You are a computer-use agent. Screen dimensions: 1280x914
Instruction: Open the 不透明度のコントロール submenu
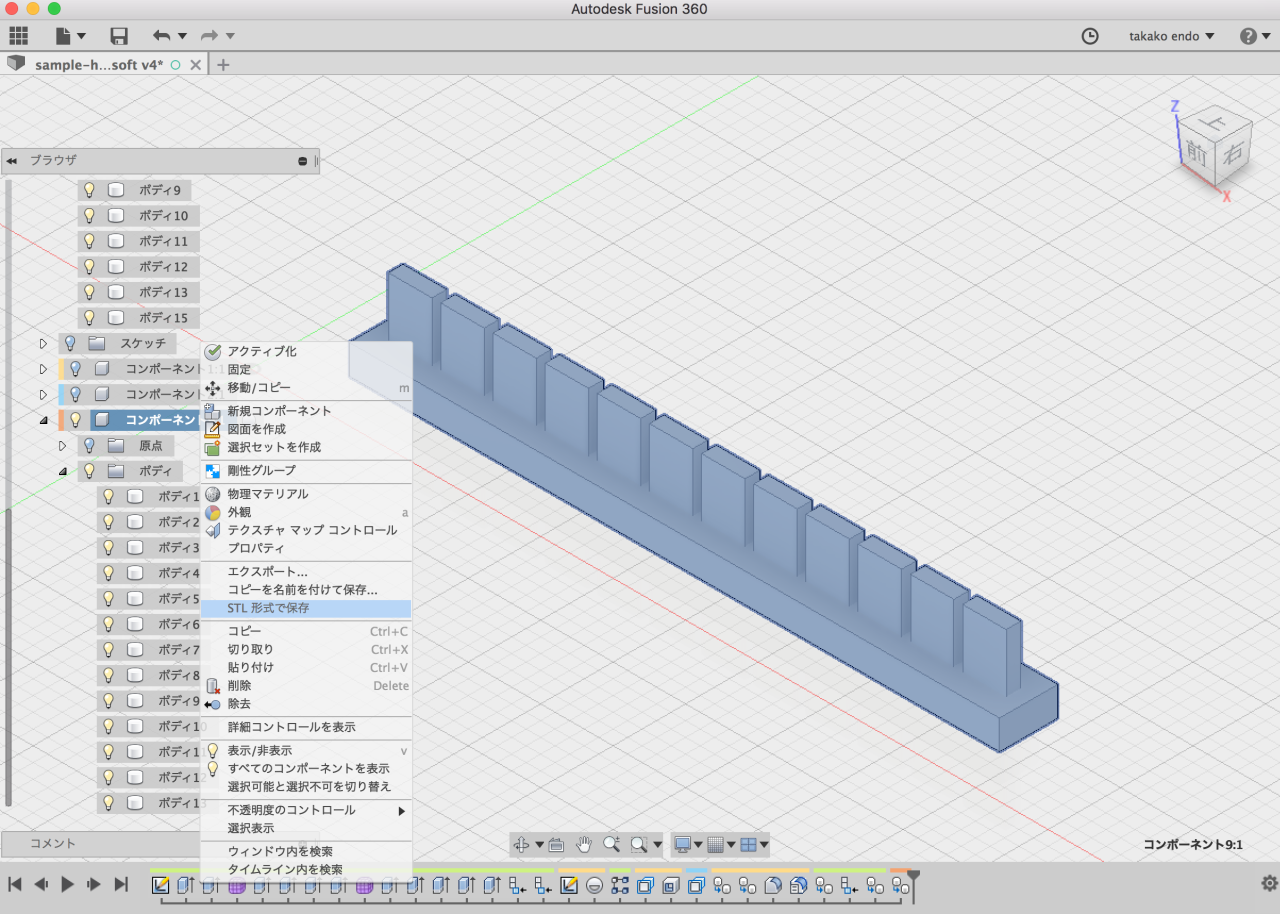pos(306,810)
